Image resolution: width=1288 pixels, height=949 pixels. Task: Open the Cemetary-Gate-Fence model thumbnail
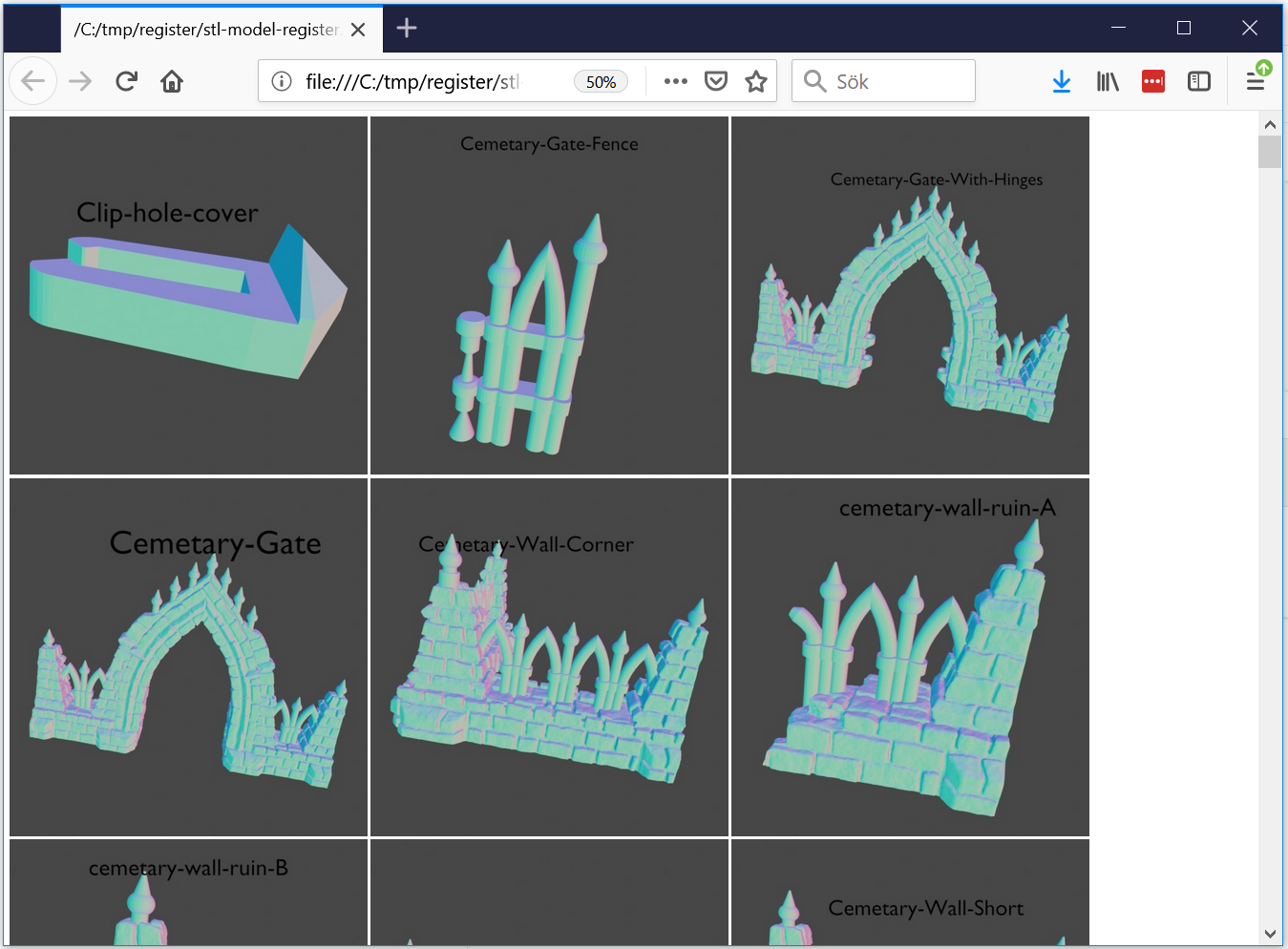pyautogui.click(x=549, y=295)
